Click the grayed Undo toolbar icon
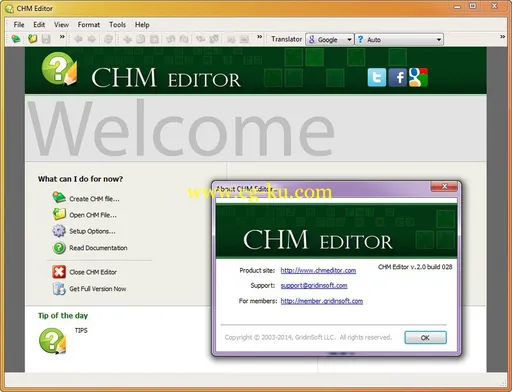The height and width of the screenshot is (392, 512). tap(170, 39)
